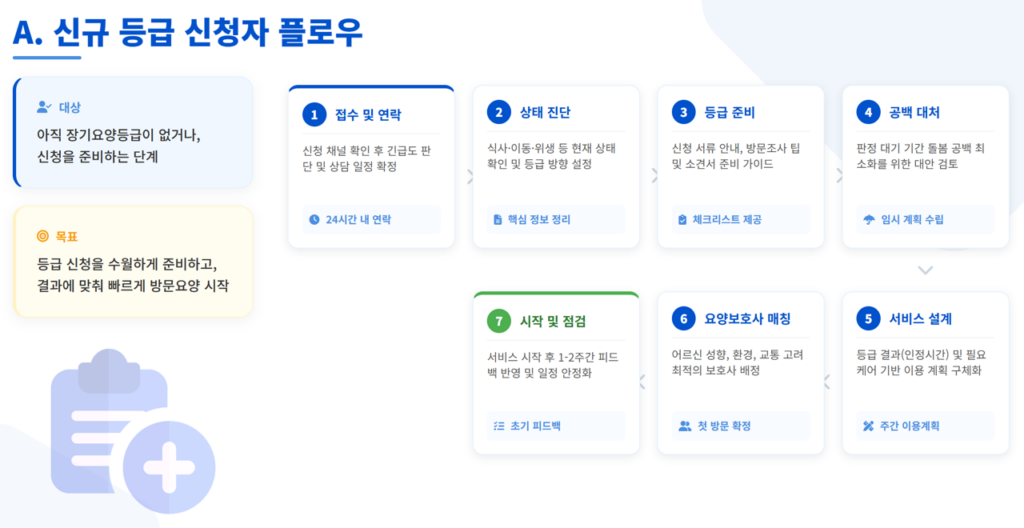Screen dimensions: 1024x528
Task: Click the target icon next to 목표
Action: (x=42, y=236)
